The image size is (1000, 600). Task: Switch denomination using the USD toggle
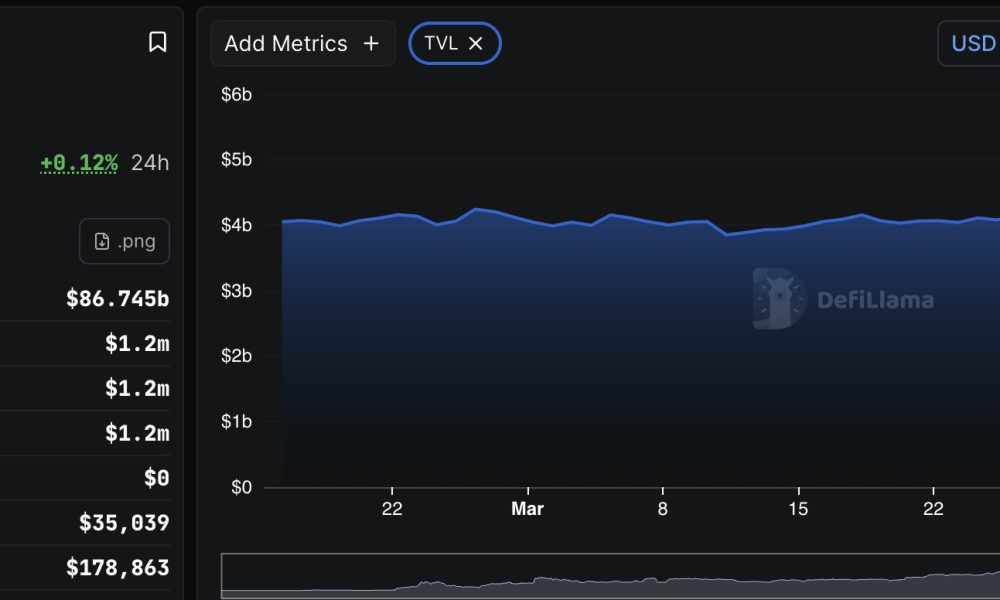[975, 43]
